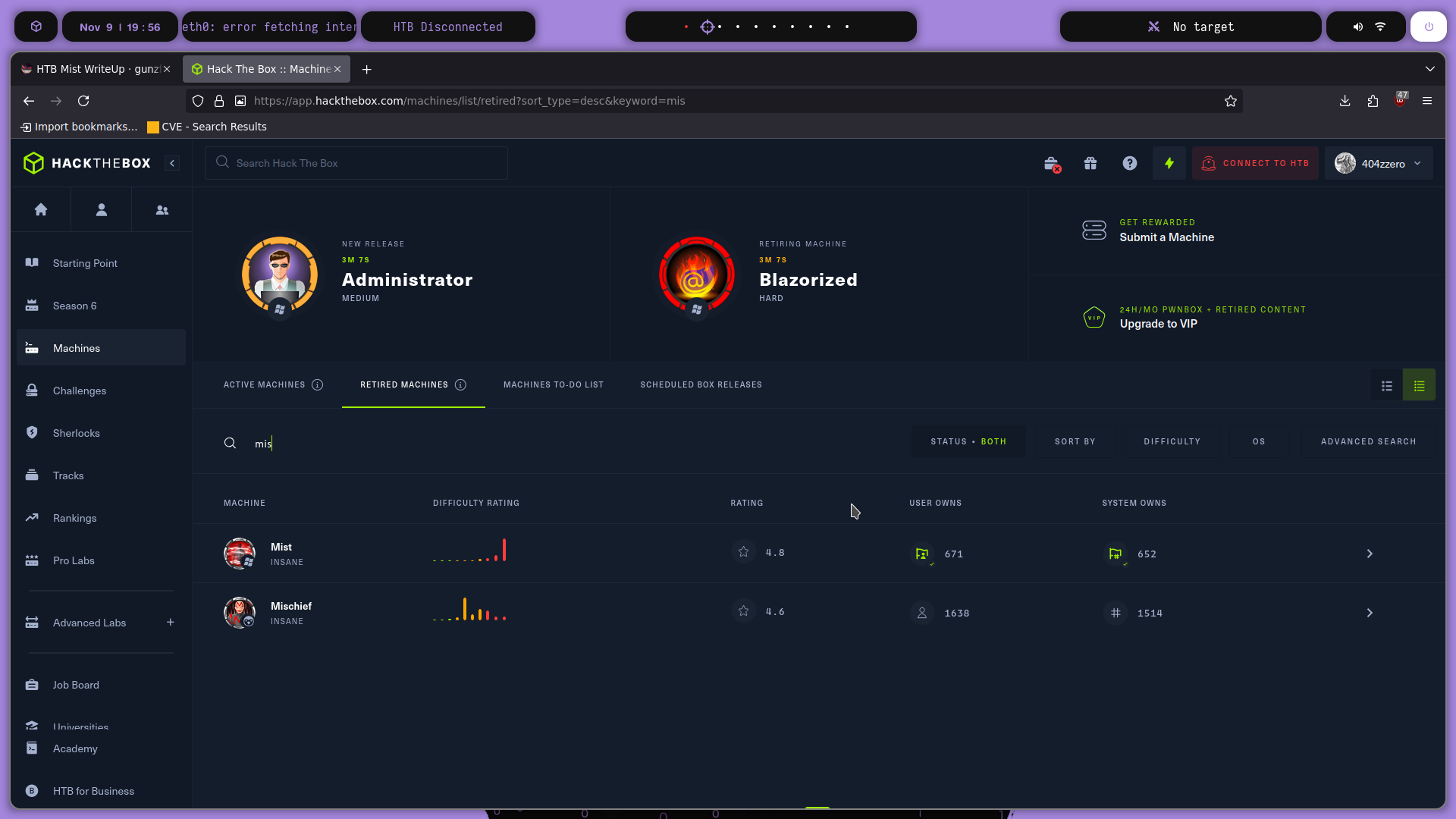The height and width of the screenshot is (819, 1456).
Task: Click user owns flag icon for Mist
Action: pos(922,554)
